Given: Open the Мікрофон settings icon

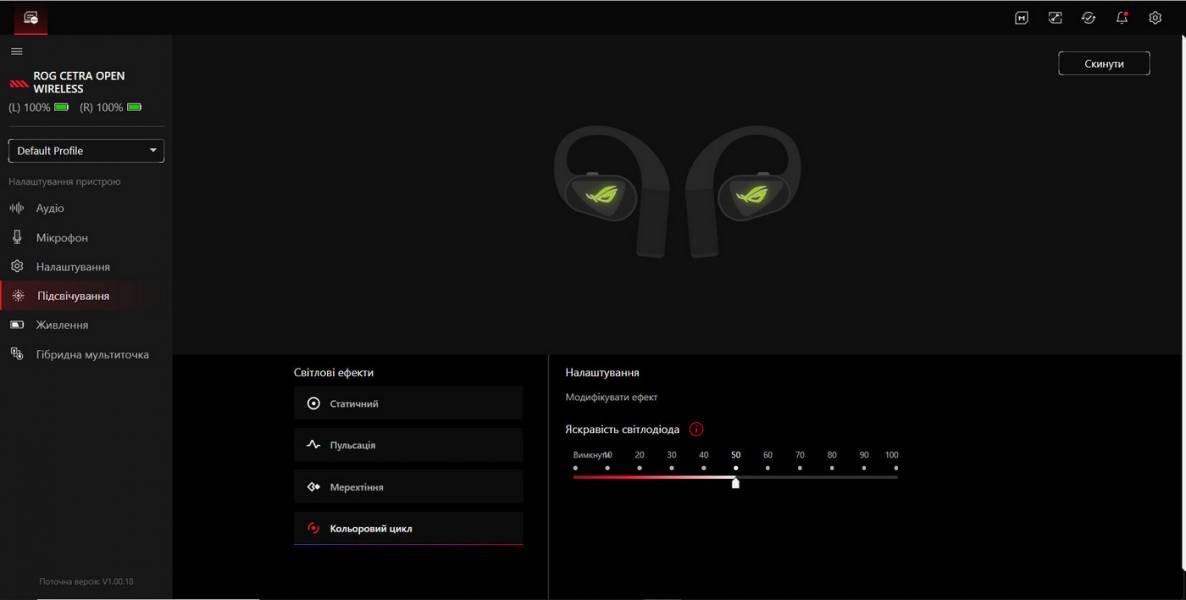Looking at the screenshot, I should point(17,237).
